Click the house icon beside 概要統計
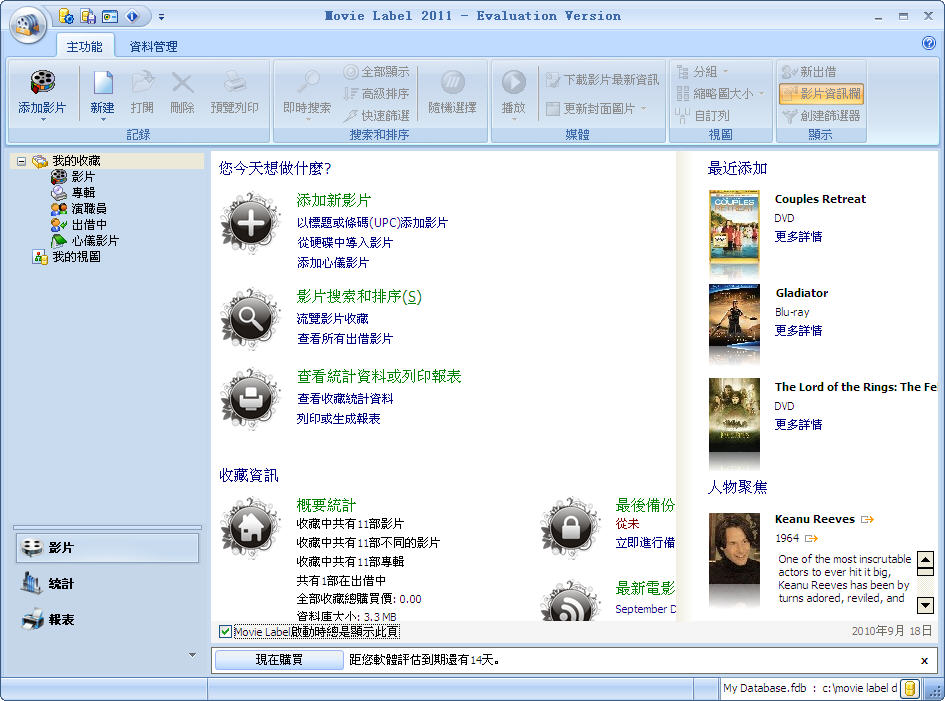The image size is (945, 701). [250, 528]
